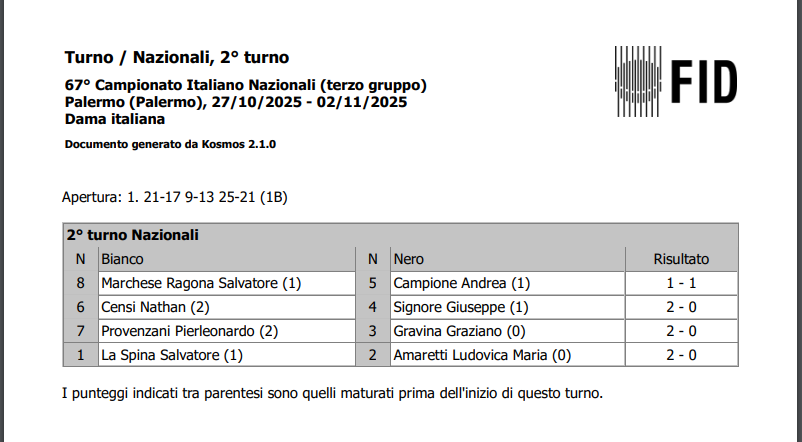Select Campione Andrea in Nero column
The width and height of the screenshot is (802, 442).
click(x=462, y=283)
